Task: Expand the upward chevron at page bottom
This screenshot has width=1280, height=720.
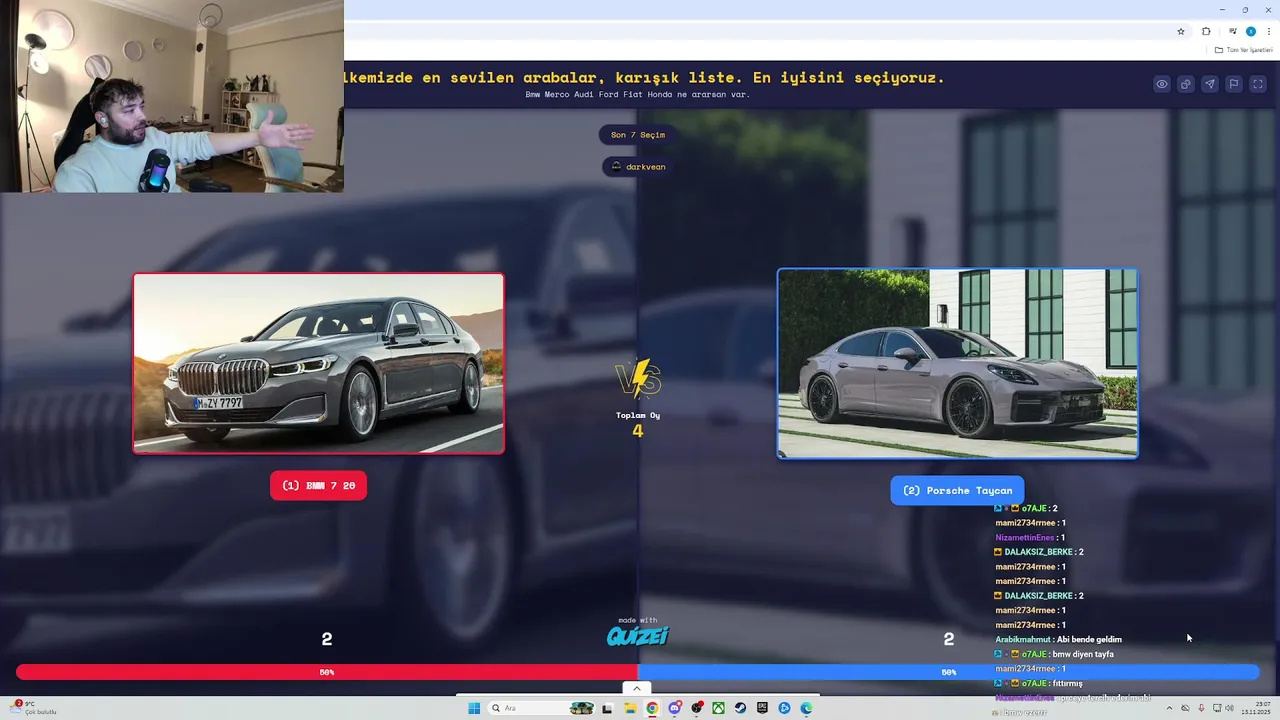Action: [637, 688]
